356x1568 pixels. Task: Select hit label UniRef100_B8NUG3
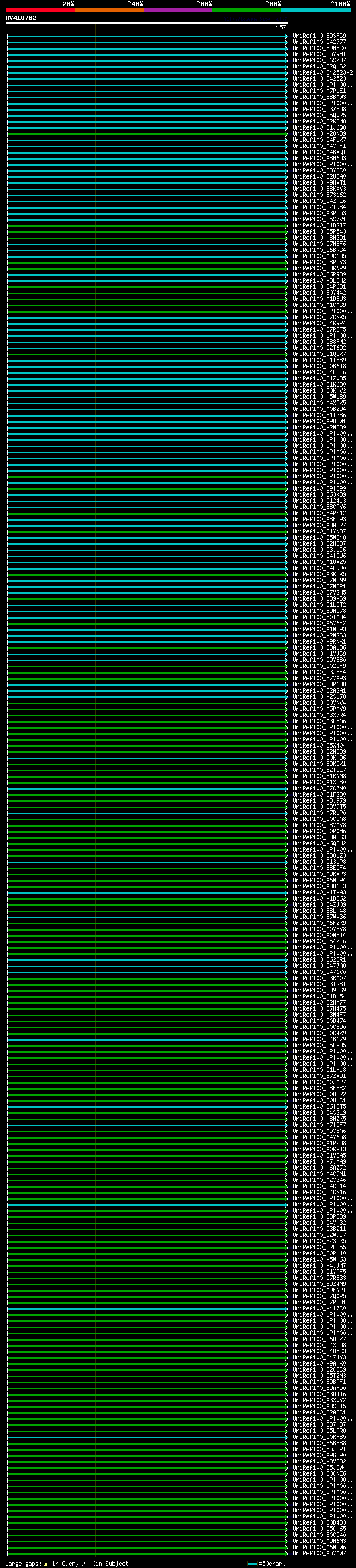(319, 838)
